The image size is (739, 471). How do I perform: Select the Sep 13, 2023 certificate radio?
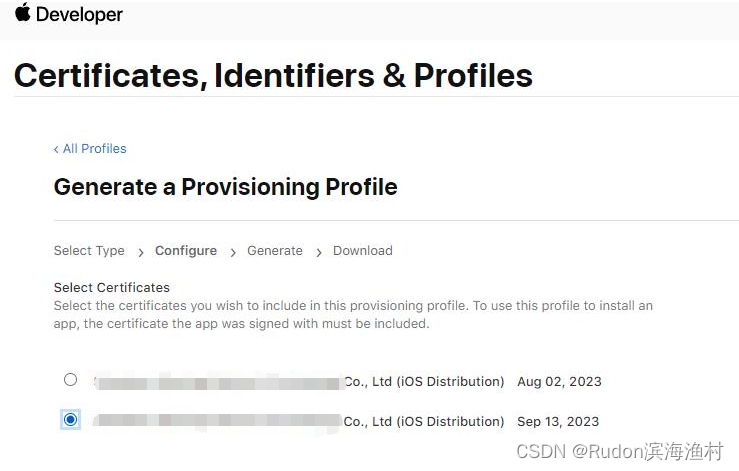[70, 420]
